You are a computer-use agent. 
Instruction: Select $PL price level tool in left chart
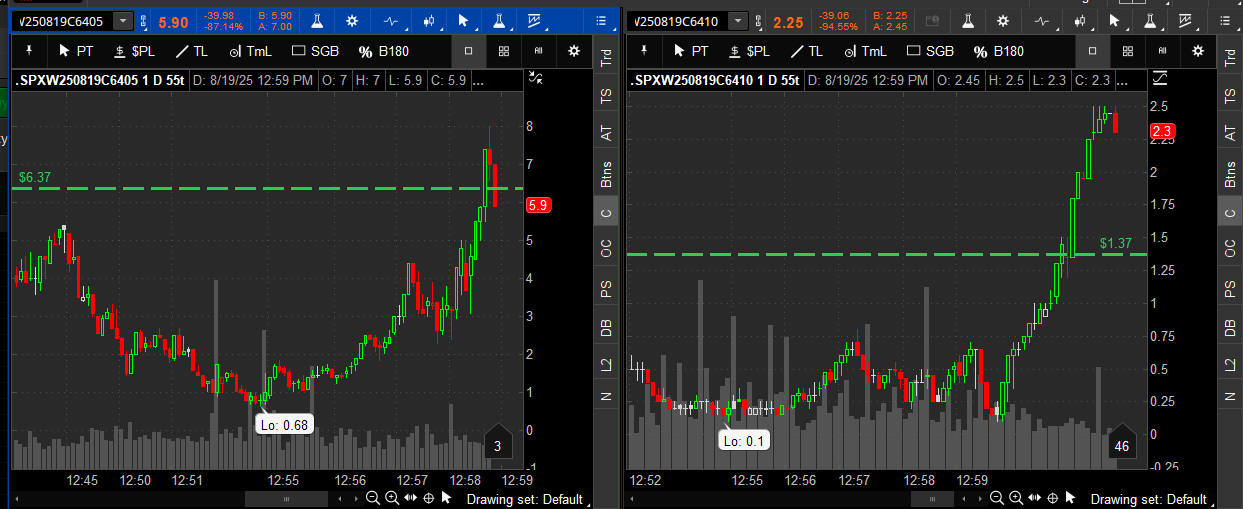[134, 51]
